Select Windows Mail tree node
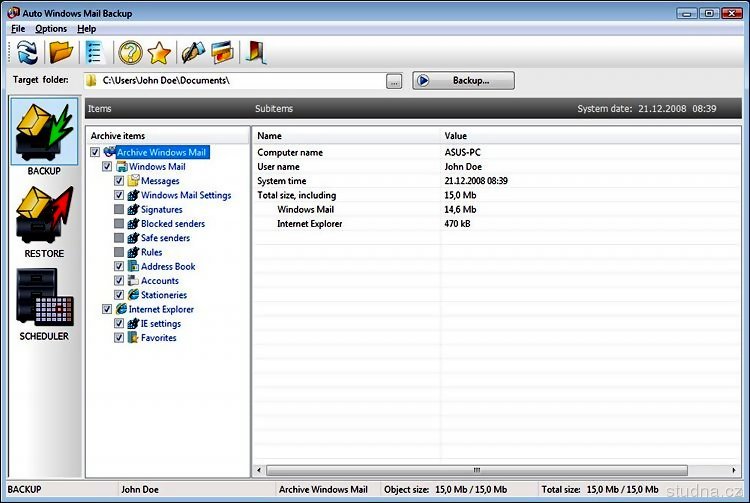The image size is (750, 503). pos(157,167)
